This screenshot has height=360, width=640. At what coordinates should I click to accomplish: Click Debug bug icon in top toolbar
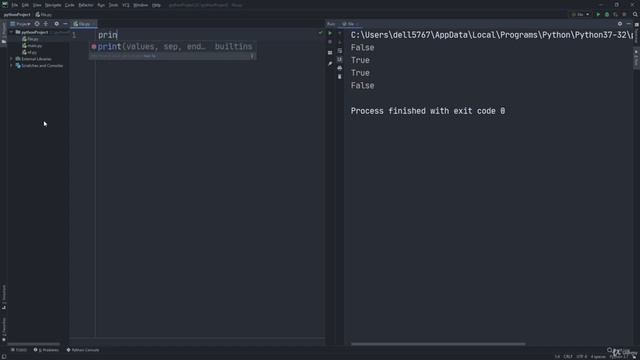click(x=607, y=15)
